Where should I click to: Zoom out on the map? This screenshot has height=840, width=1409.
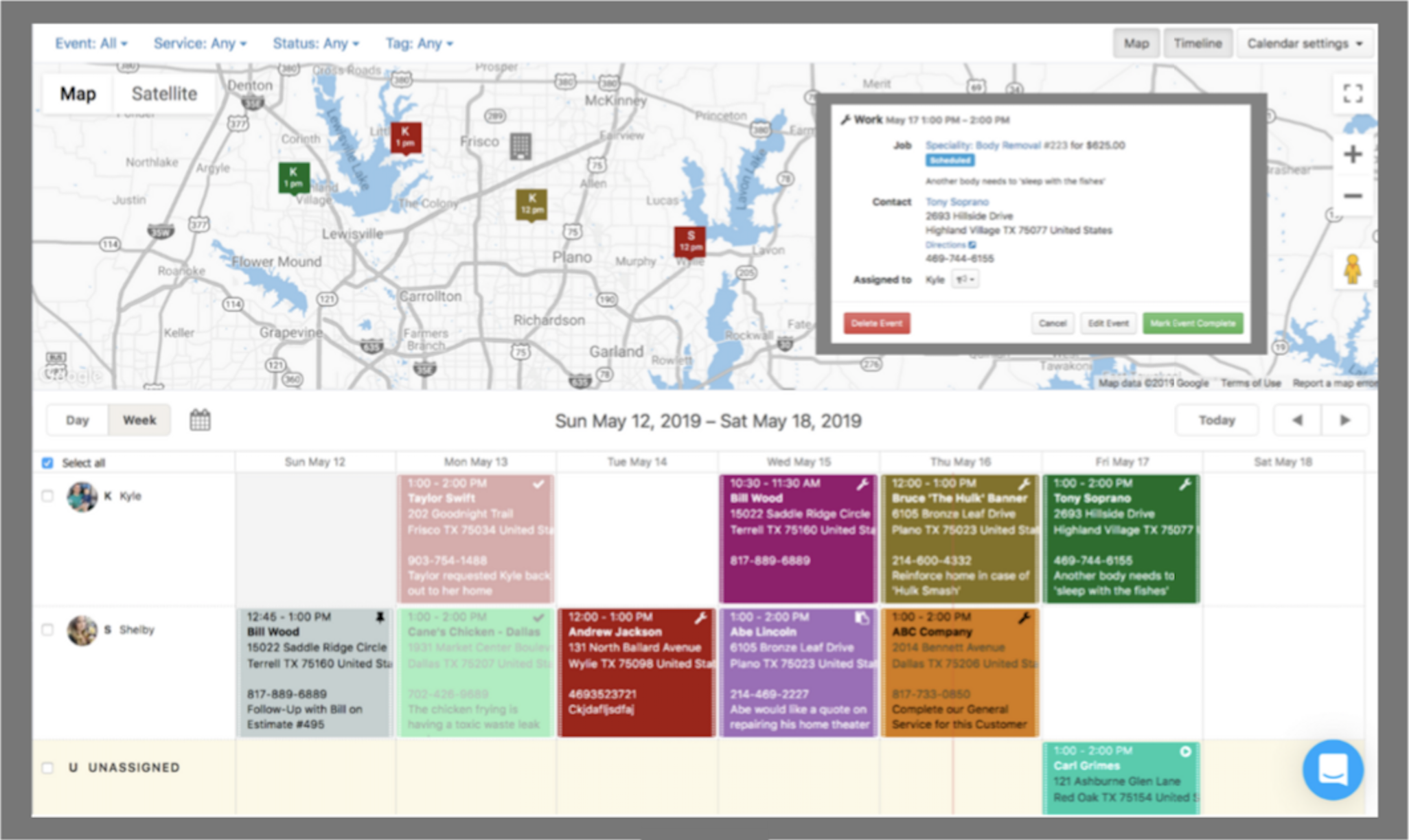coord(1352,196)
